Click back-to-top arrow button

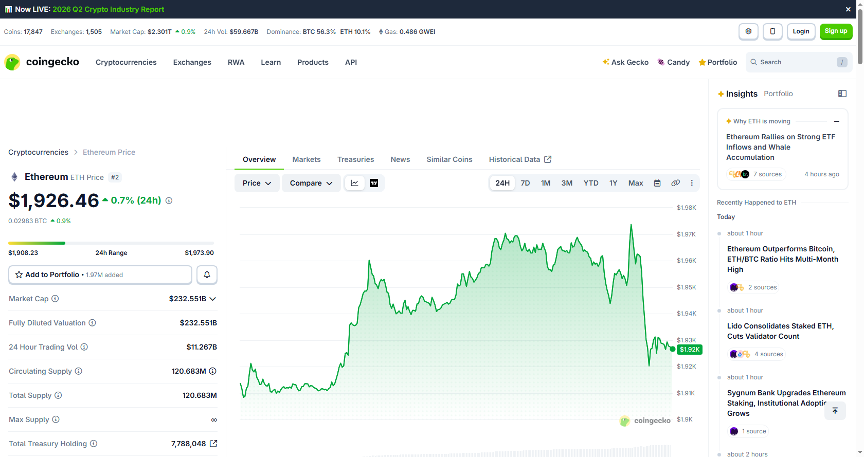pyautogui.click(x=835, y=410)
